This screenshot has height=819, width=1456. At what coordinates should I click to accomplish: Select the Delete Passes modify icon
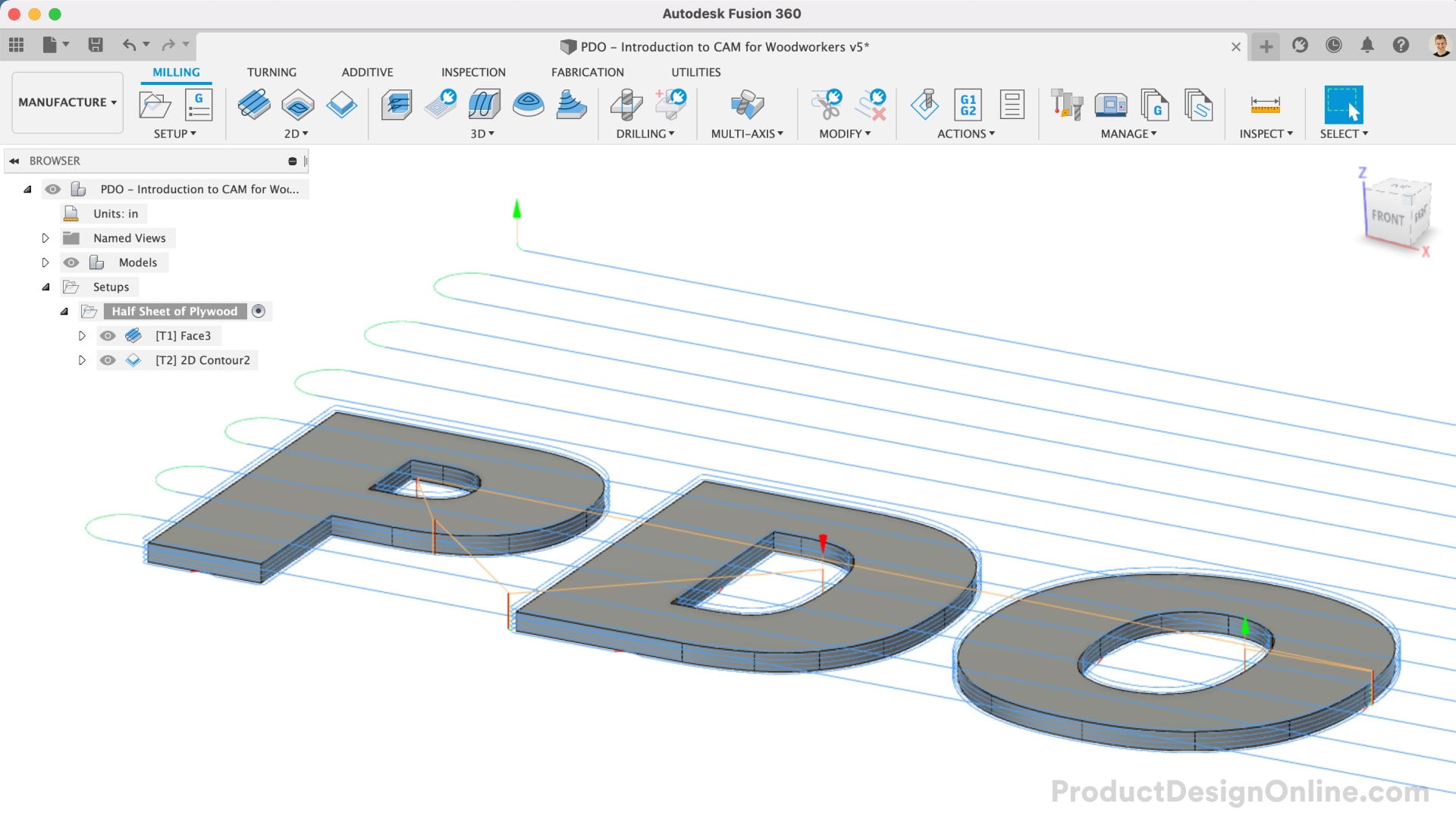tap(871, 105)
